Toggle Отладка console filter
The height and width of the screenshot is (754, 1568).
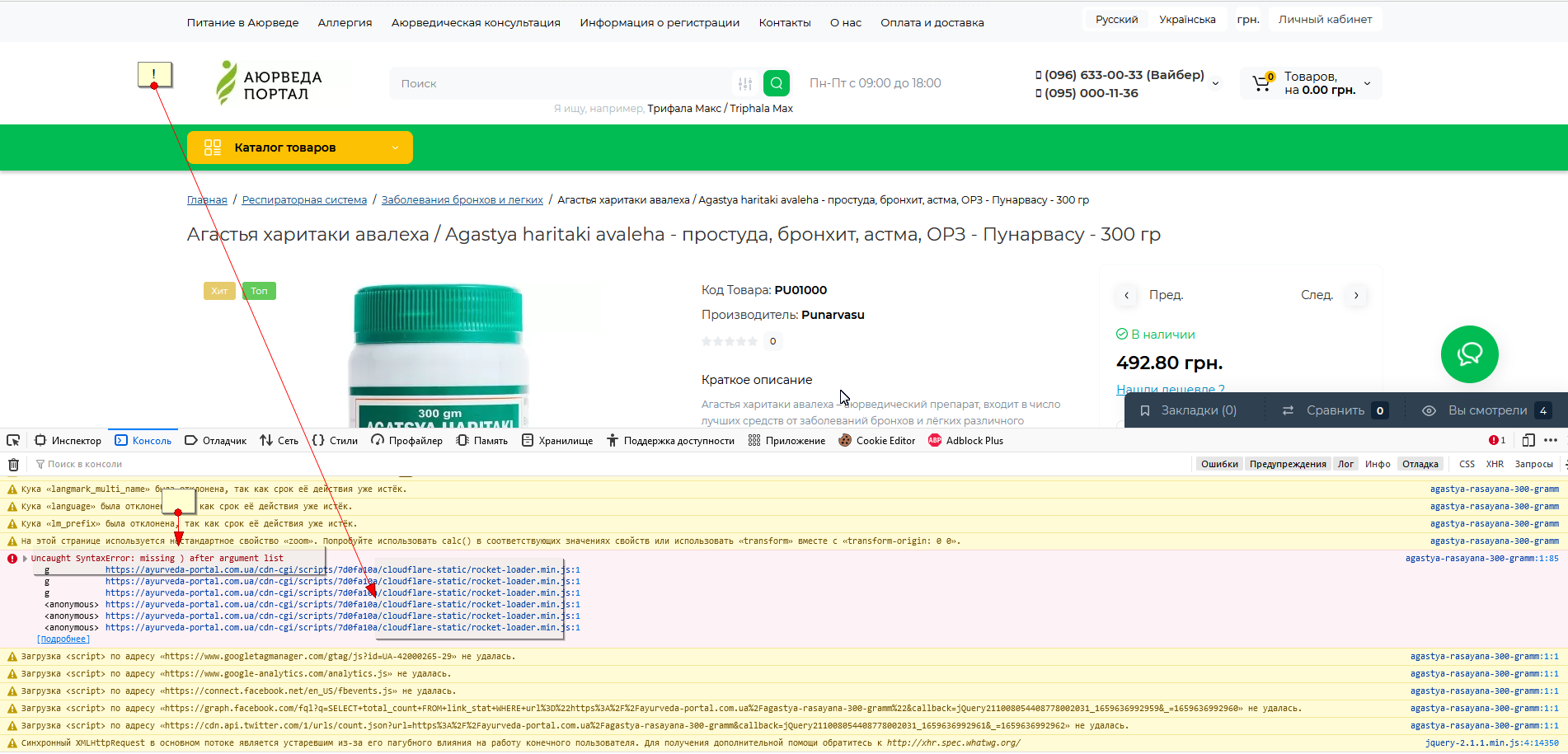click(1420, 464)
